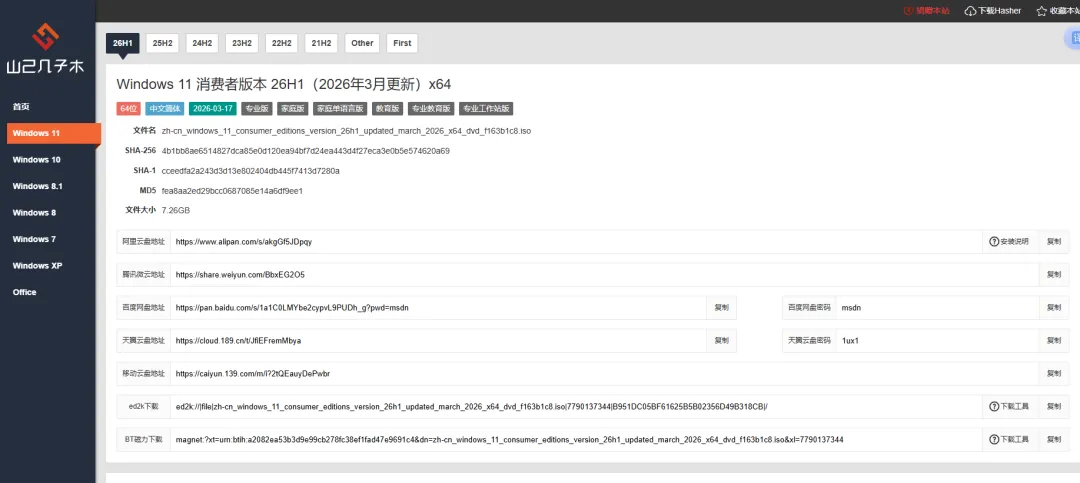Switch to the 24H2 tab
This screenshot has width=1080, height=483.
click(202, 43)
